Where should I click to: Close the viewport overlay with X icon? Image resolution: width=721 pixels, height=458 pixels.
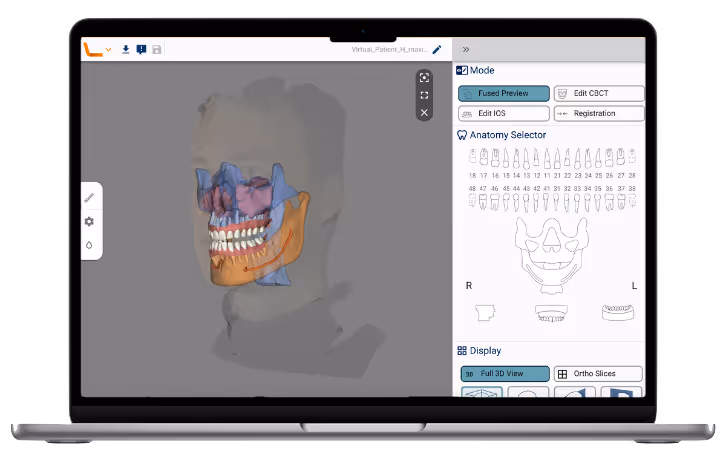(x=424, y=113)
